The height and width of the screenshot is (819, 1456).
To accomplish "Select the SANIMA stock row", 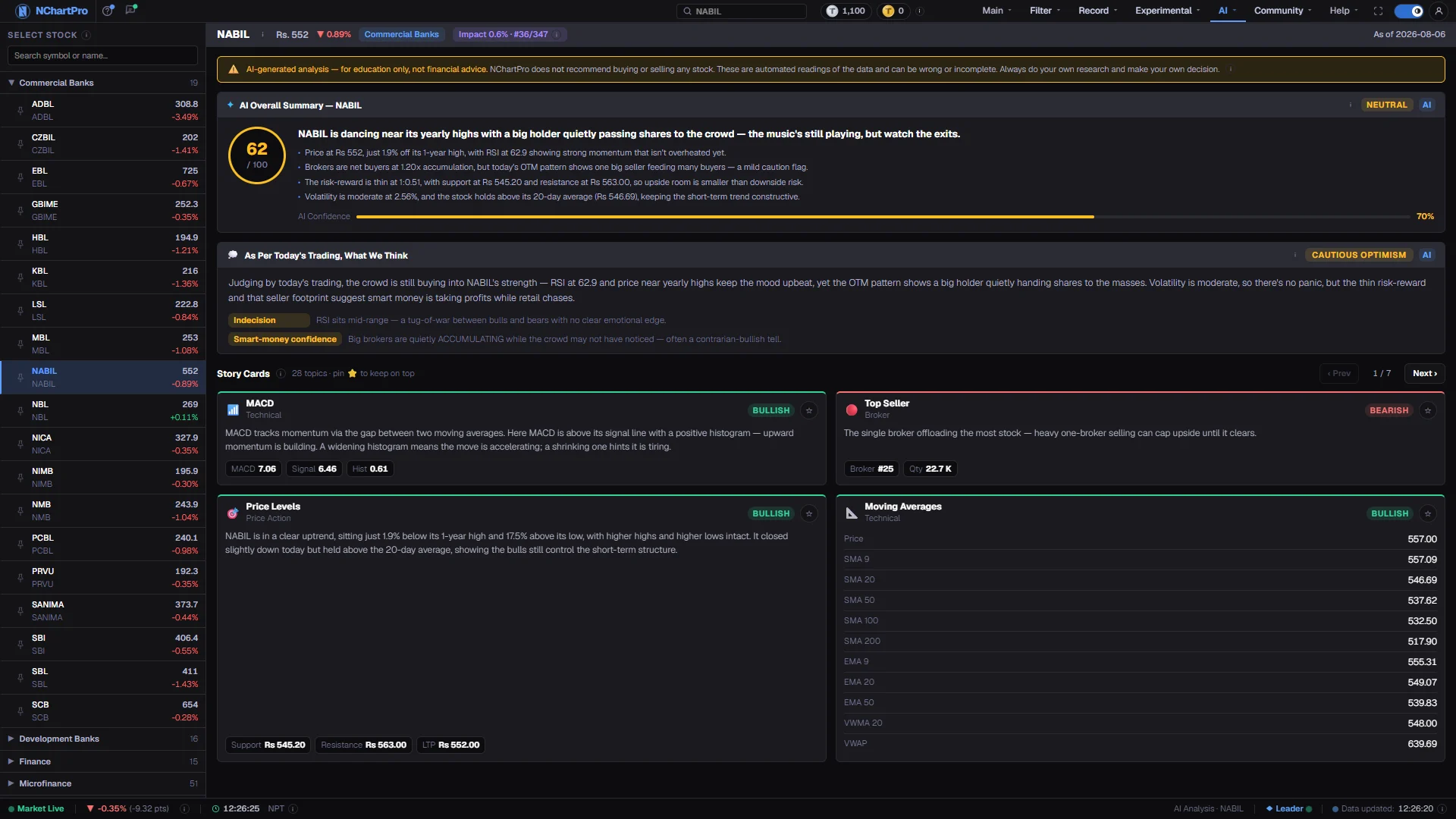I will pyautogui.click(x=102, y=610).
